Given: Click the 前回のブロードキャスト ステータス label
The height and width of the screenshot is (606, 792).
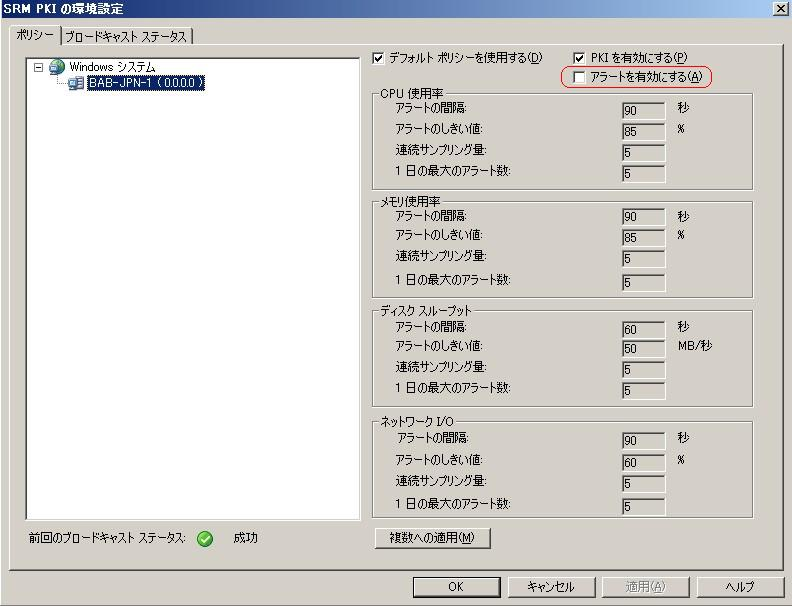Looking at the screenshot, I should pos(107,538).
